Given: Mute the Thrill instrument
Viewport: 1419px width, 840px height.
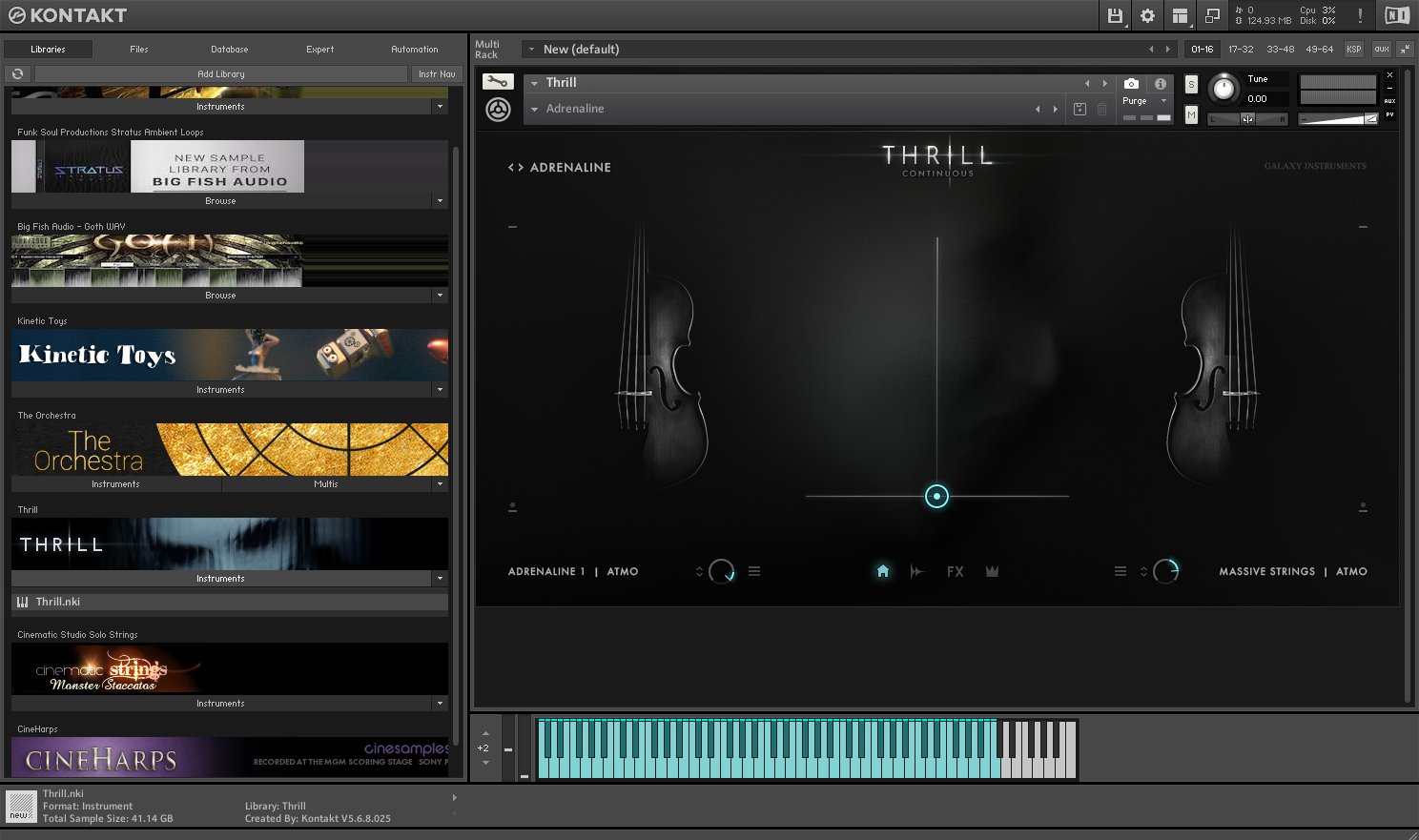Looking at the screenshot, I should pyautogui.click(x=1191, y=114).
